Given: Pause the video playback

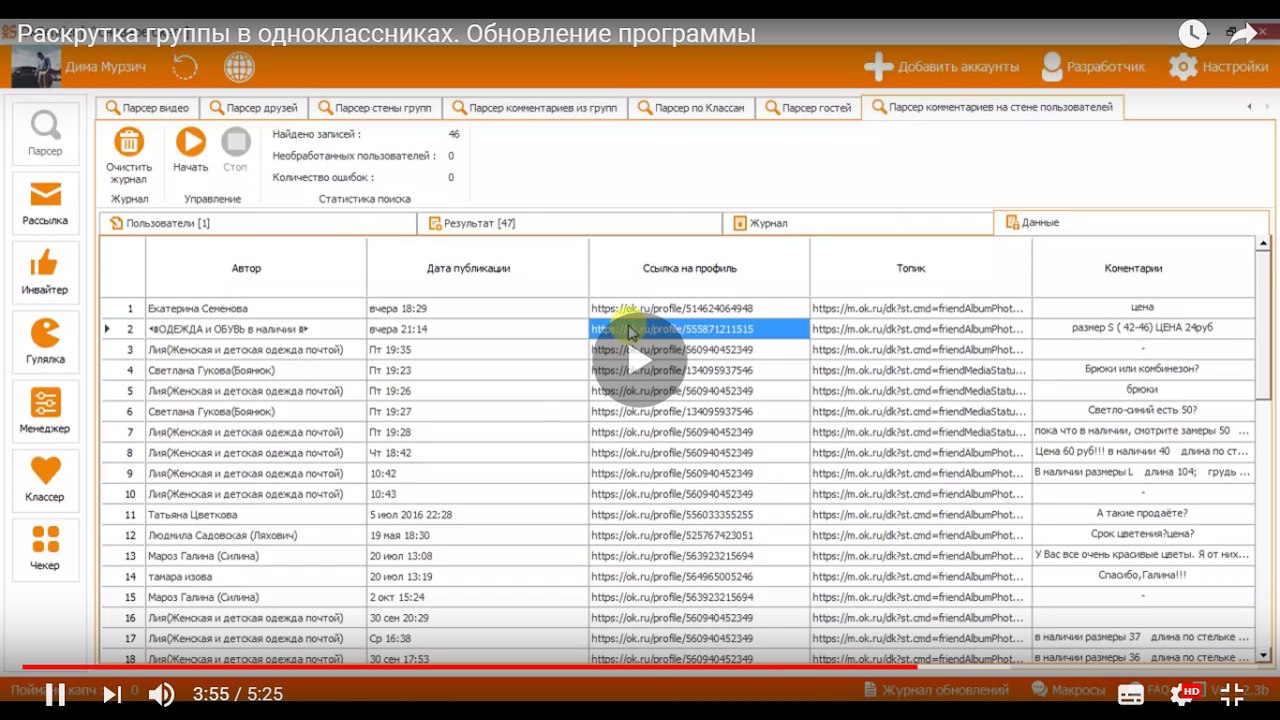Looking at the screenshot, I should pyautogui.click(x=56, y=694).
